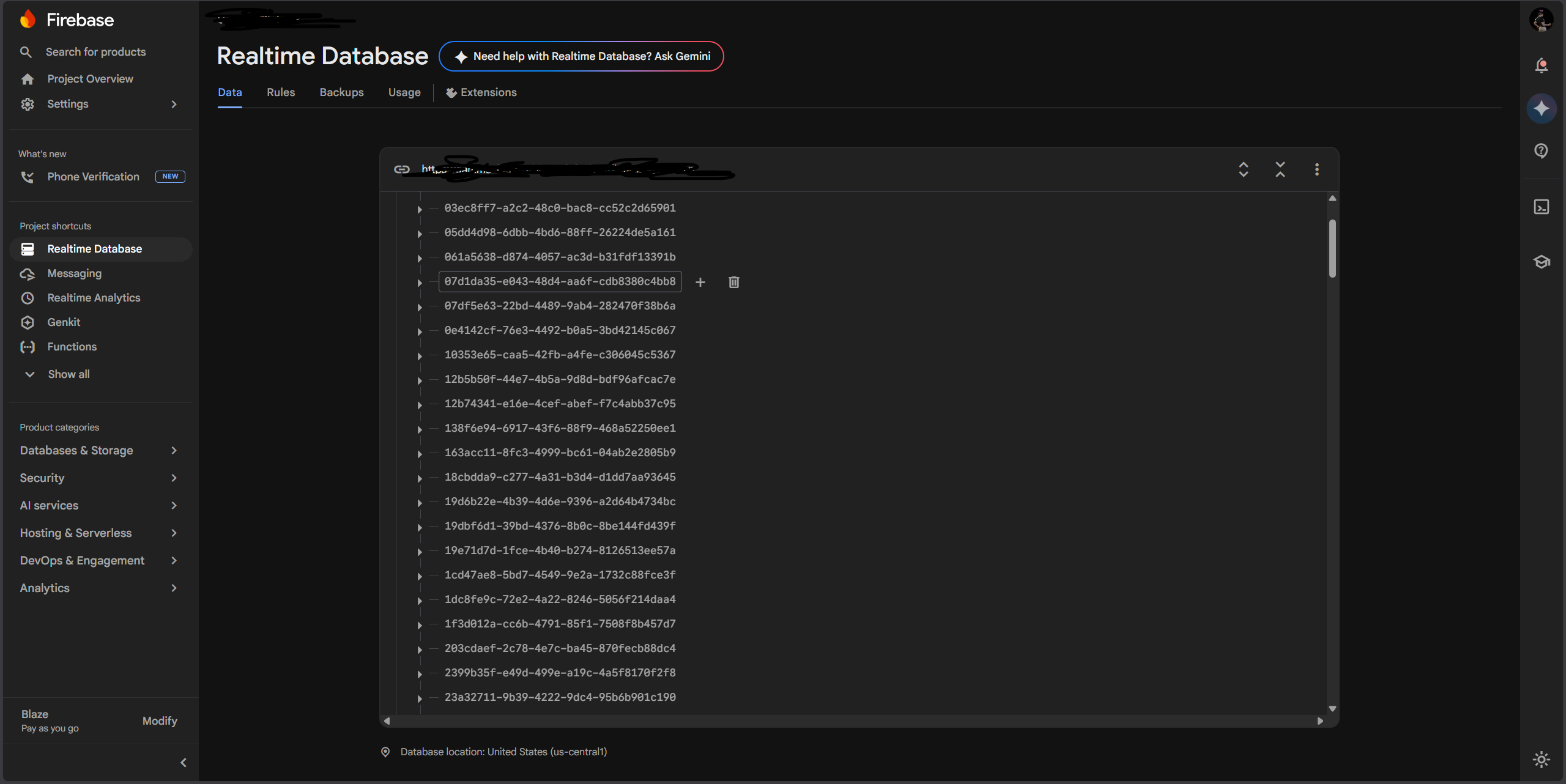The width and height of the screenshot is (1566, 784).
Task: Collapse the sidebar with left chevron
Action: 184,763
